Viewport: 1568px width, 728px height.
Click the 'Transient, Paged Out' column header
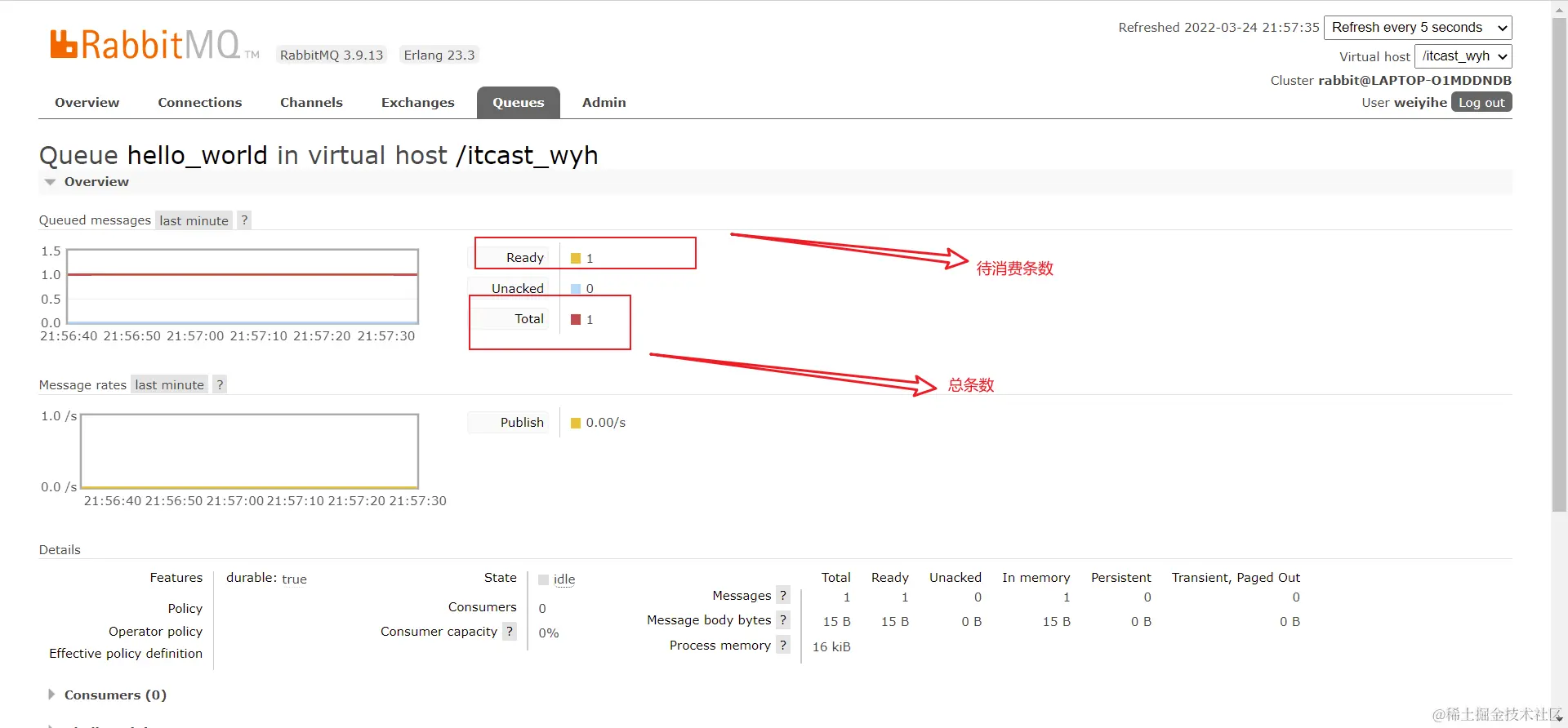[x=1236, y=578]
